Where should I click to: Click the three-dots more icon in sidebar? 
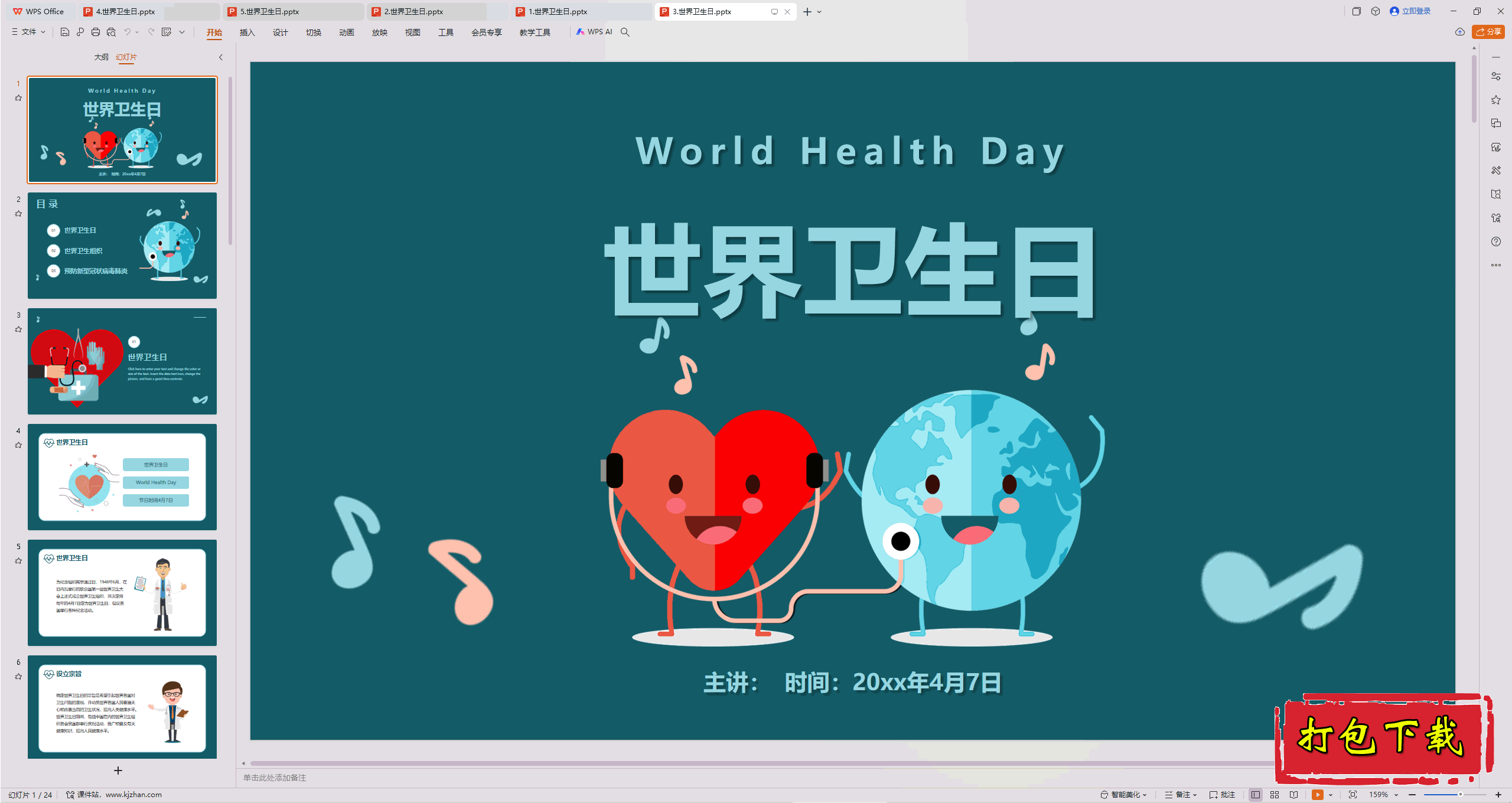(1495, 265)
